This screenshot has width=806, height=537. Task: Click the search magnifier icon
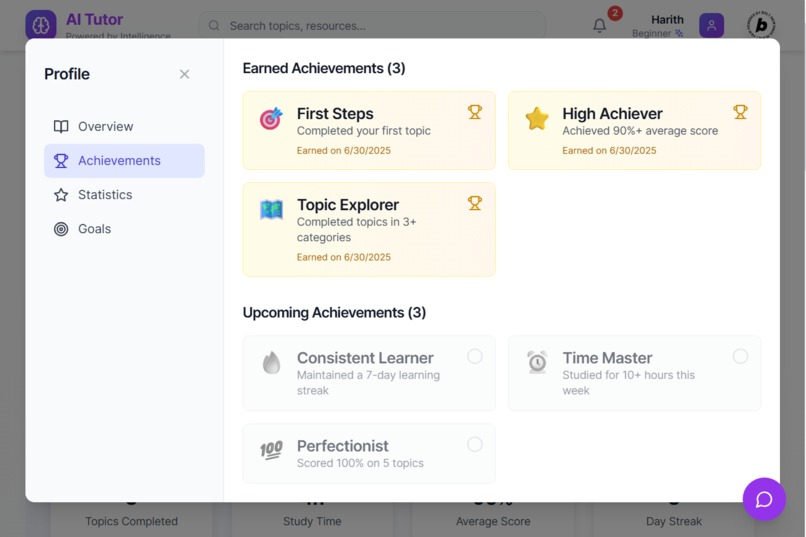[x=214, y=26]
